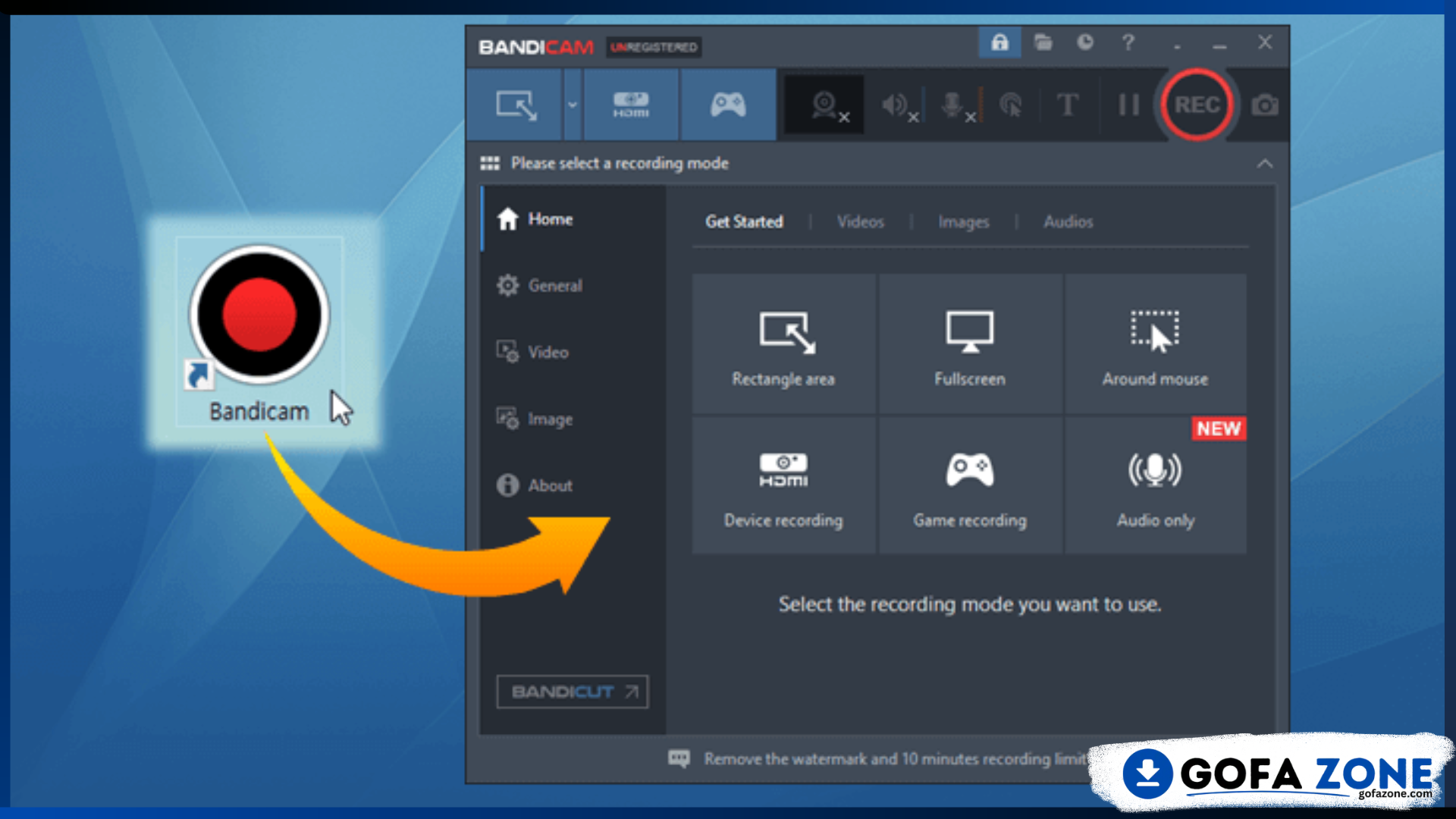Choose the Around mouse recording tile
The height and width of the screenshot is (819, 1456).
click(1156, 344)
